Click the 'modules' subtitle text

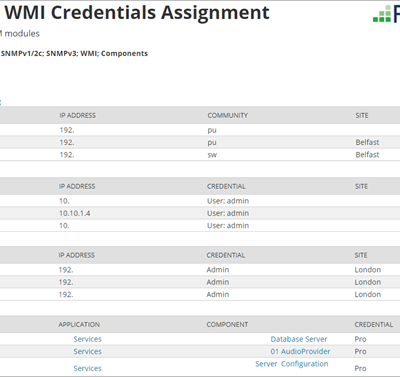22,34
